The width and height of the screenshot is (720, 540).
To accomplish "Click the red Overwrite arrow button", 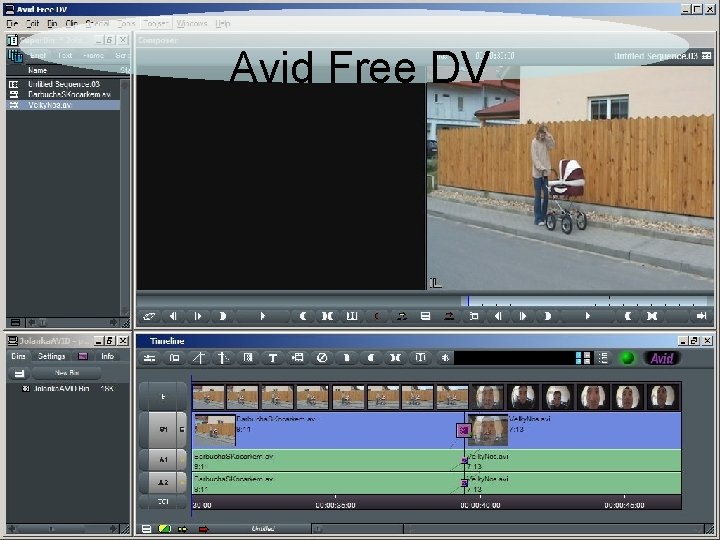I will tap(449, 316).
